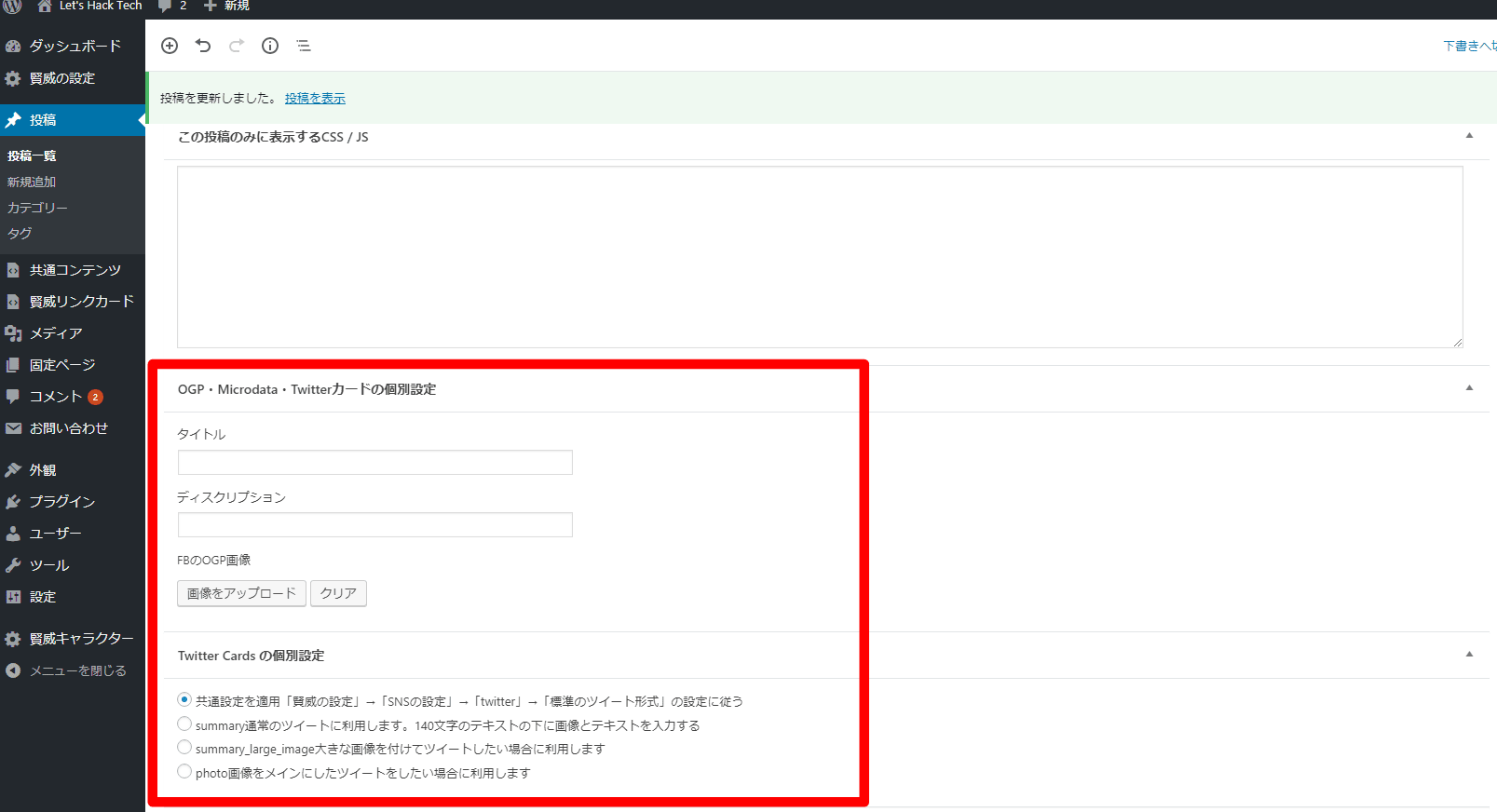Screen dimensions: 1497x812
Task: Click the 画像をアップロード button
Action: point(241,593)
